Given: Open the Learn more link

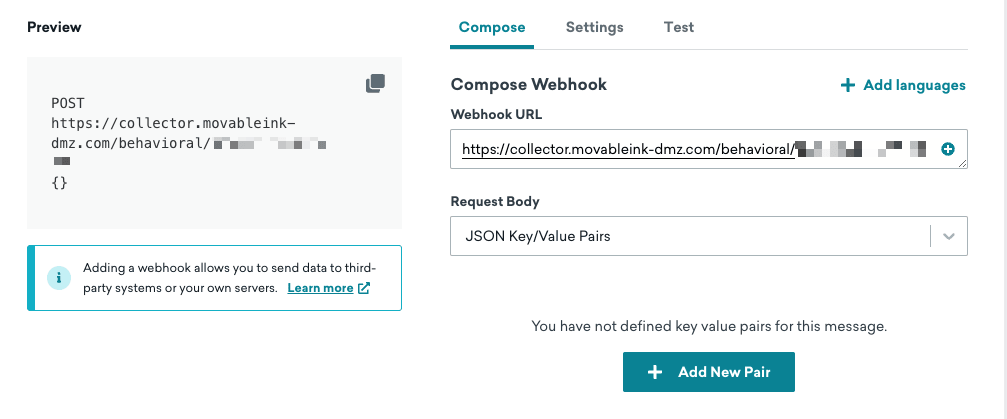Looking at the screenshot, I should 320,288.
